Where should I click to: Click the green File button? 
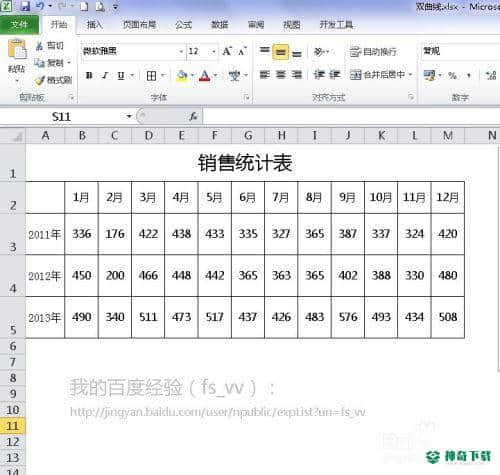(x=19, y=24)
